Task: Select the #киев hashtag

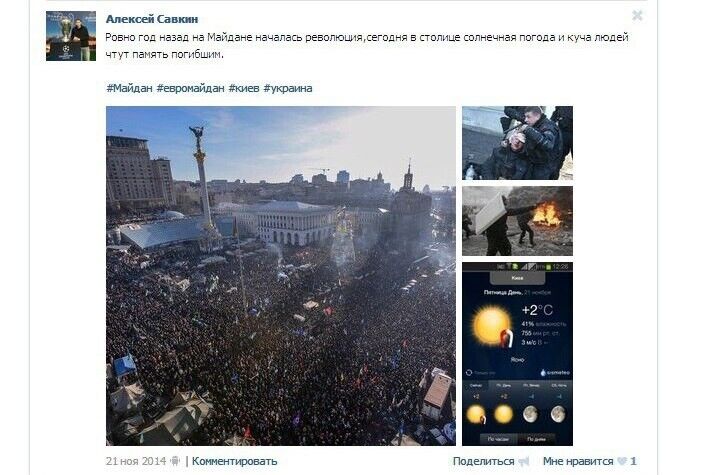Action: tap(244, 88)
